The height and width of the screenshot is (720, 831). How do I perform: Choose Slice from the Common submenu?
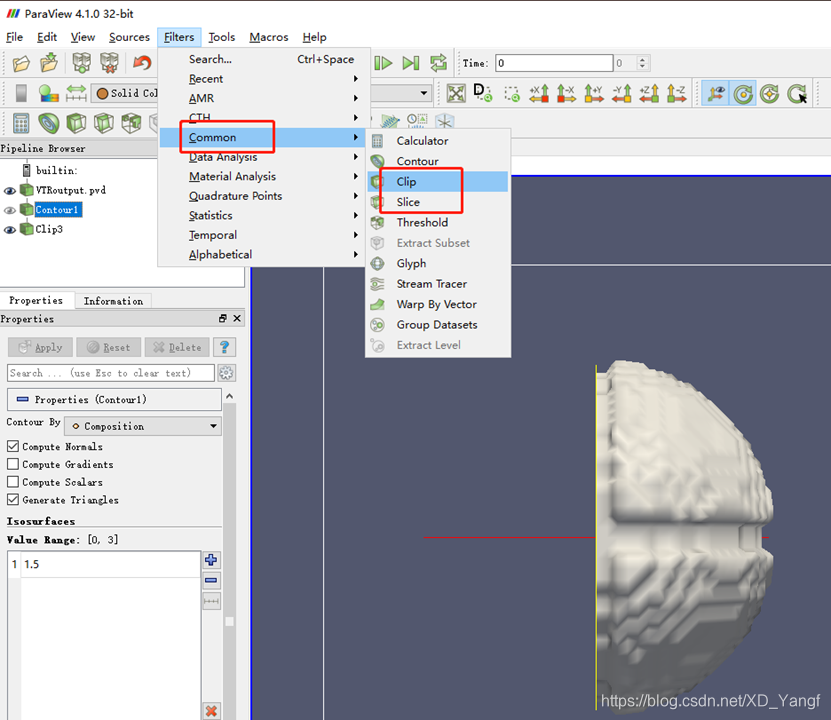tap(438, 202)
